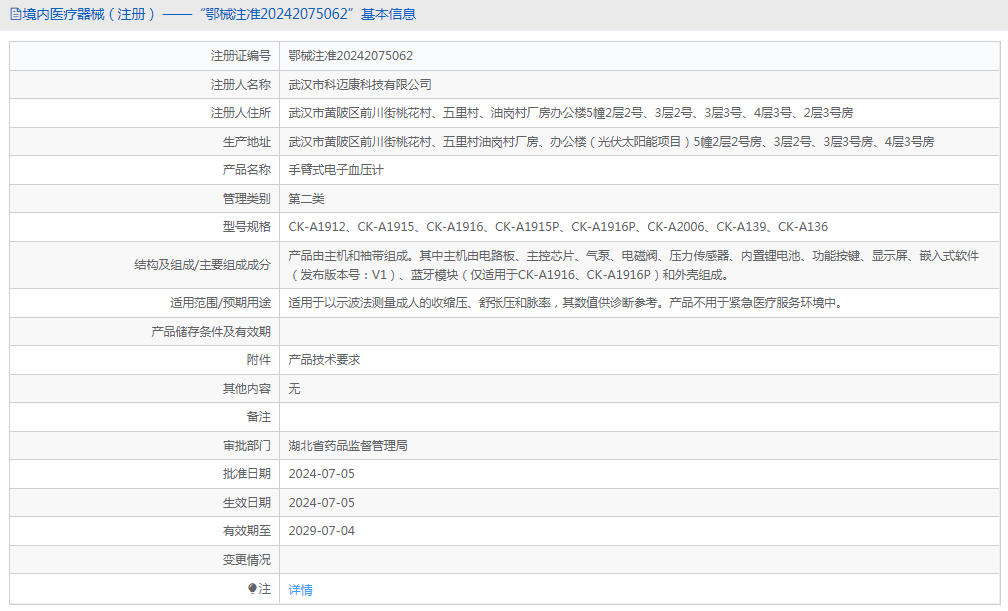Click the 型号规格 row label

pyautogui.click(x=246, y=227)
